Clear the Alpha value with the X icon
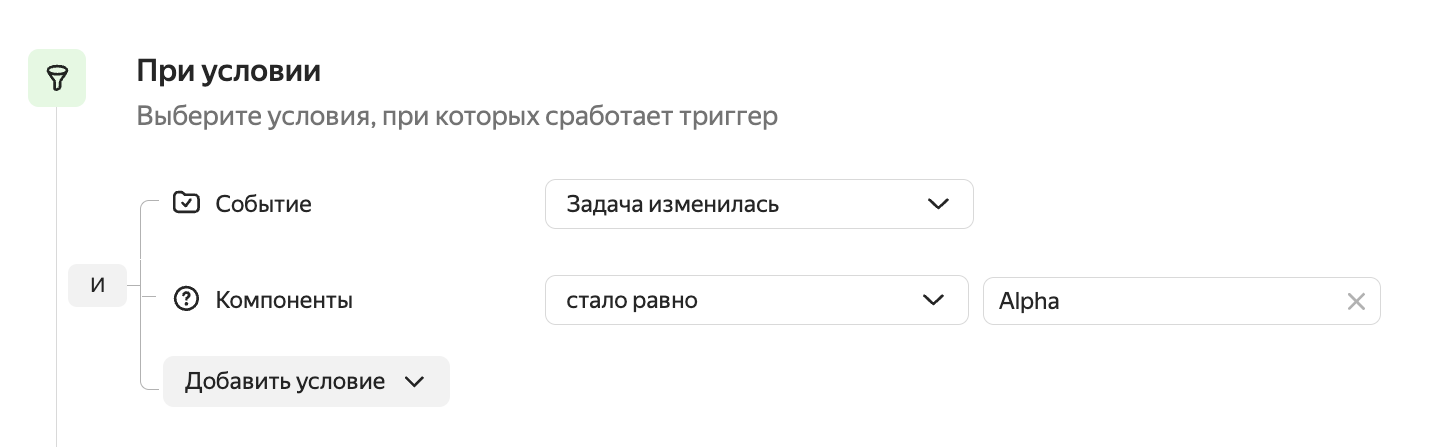This screenshot has width=1431, height=447. point(1356,301)
